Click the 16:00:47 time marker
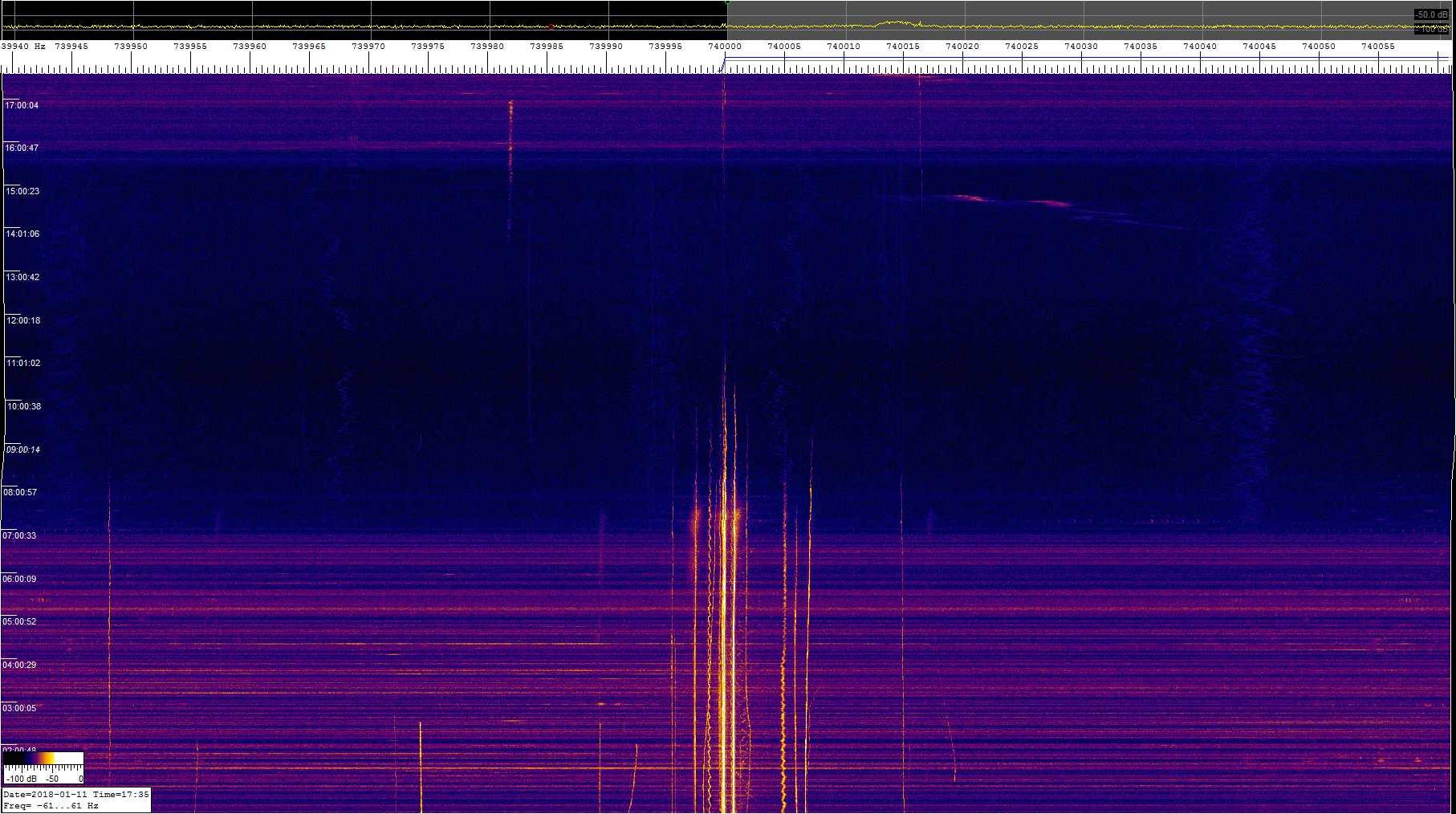The width and height of the screenshot is (1456, 814). pyautogui.click(x=22, y=148)
